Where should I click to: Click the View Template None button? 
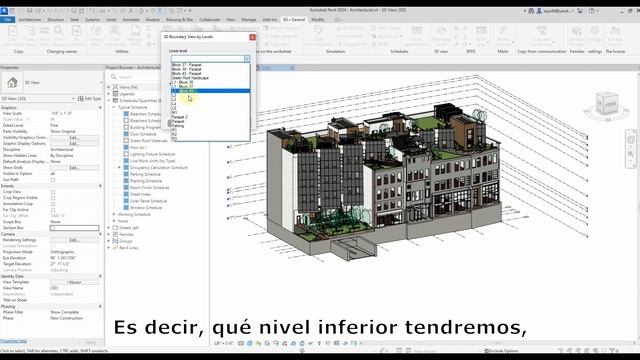[x=74, y=282]
